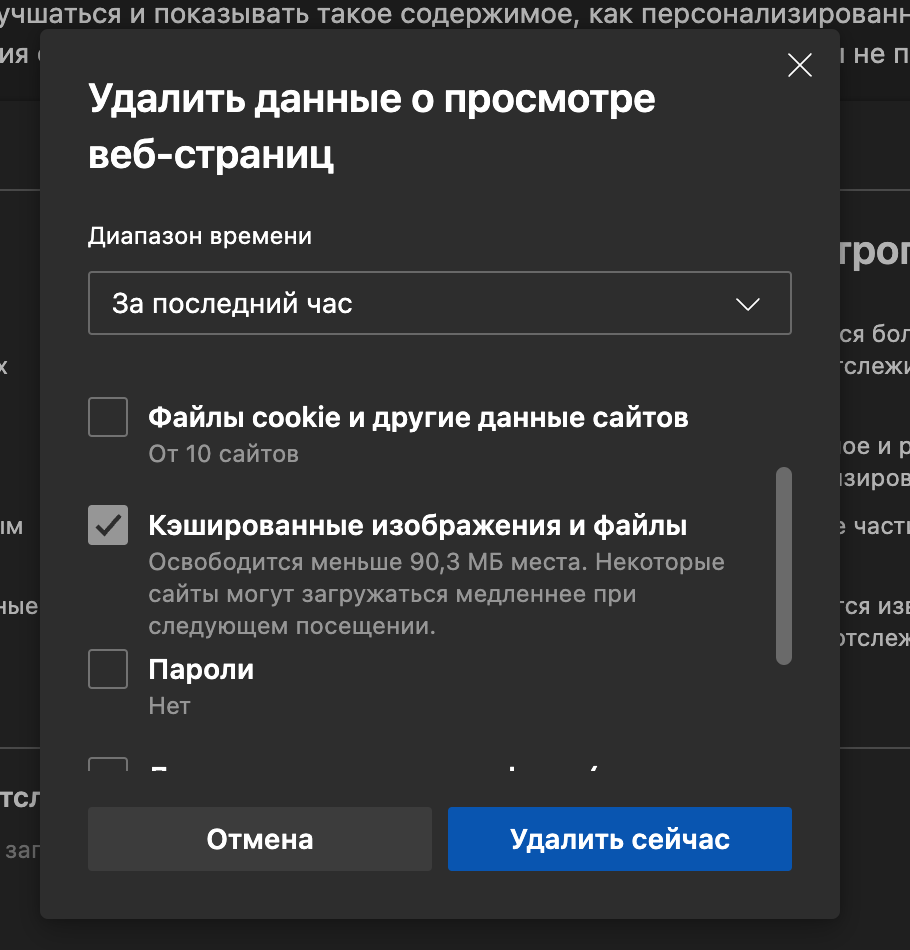Click the 'Отмена' button
The height and width of the screenshot is (950, 910).
260,839
